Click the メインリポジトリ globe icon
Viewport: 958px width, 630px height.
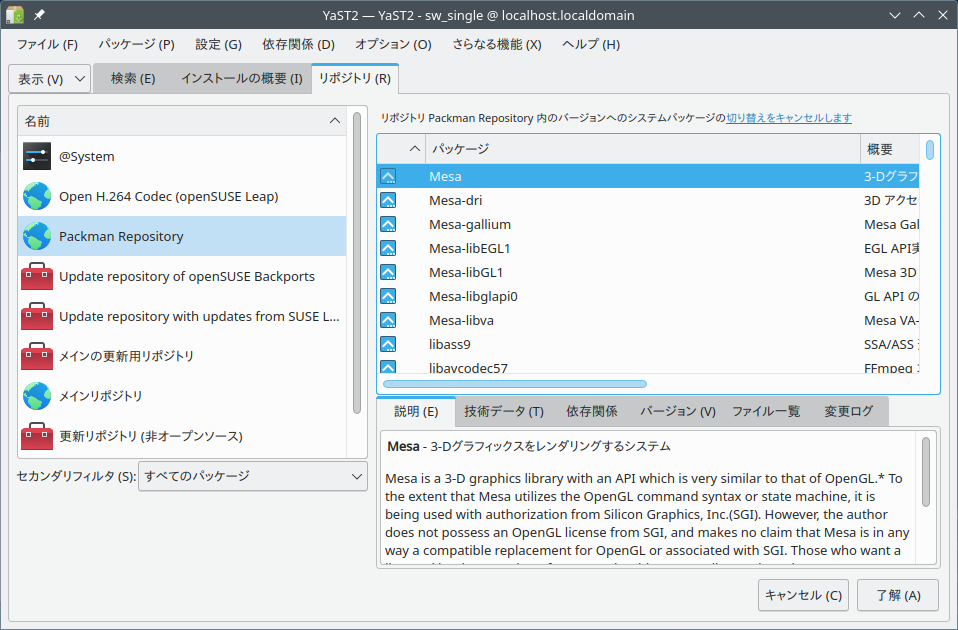pyautogui.click(x=37, y=396)
